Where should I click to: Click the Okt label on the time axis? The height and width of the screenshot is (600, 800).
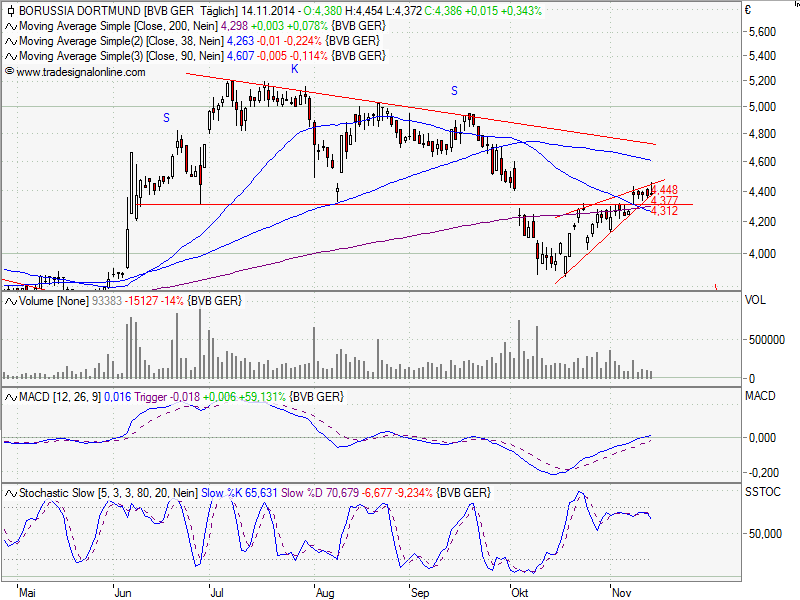pyautogui.click(x=520, y=592)
